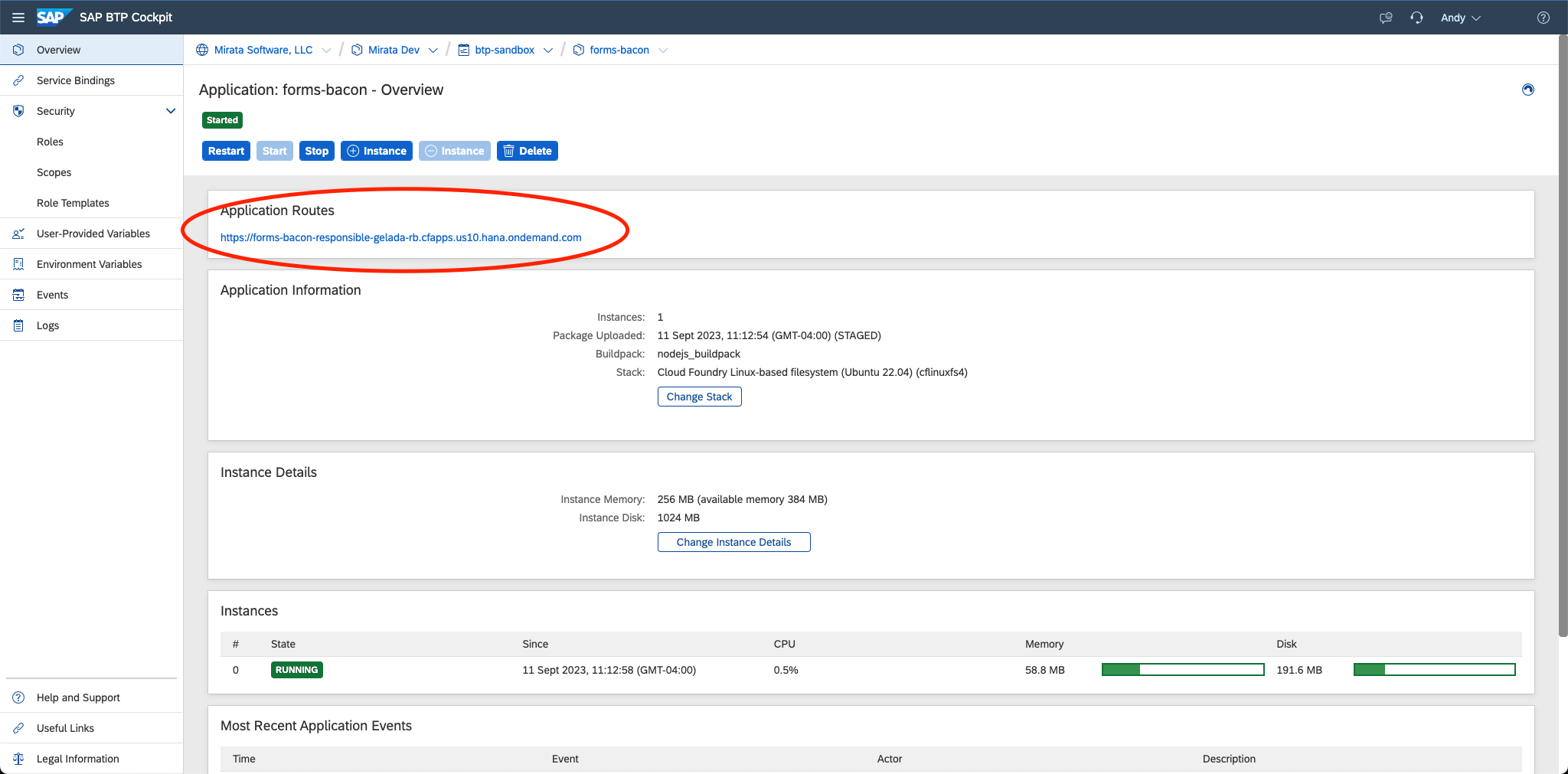This screenshot has width=1568, height=774.
Task: Click Change Instance Details
Action: (x=734, y=542)
